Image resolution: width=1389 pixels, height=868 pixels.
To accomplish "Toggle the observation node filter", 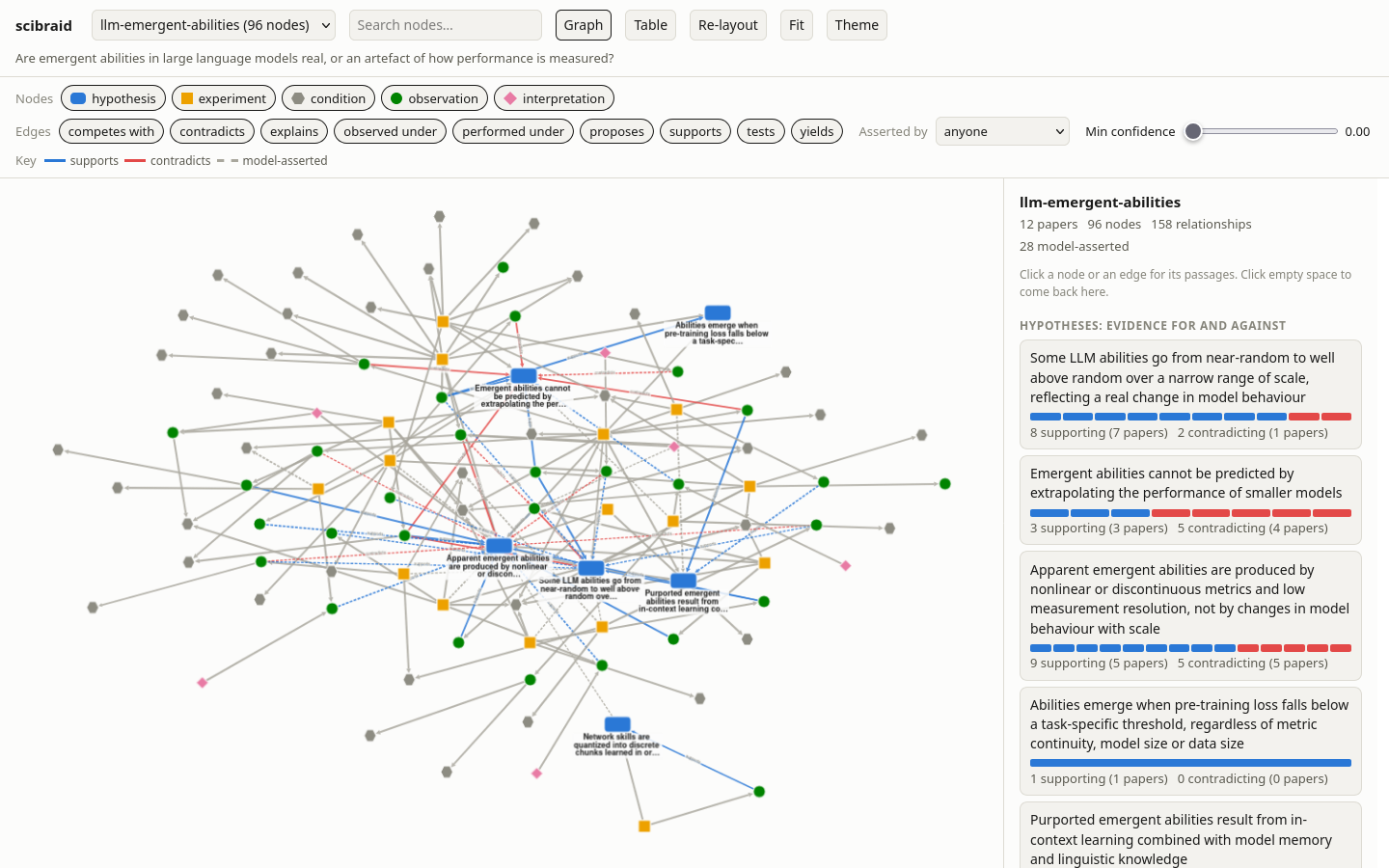I will pyautogui.click(x=434, y=98).
